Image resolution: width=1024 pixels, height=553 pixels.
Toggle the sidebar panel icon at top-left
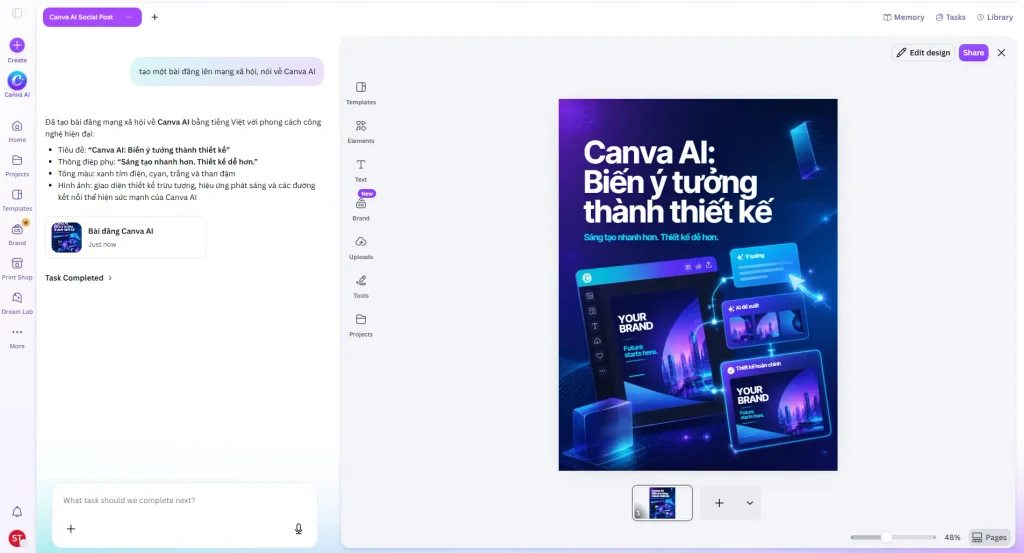17,13
